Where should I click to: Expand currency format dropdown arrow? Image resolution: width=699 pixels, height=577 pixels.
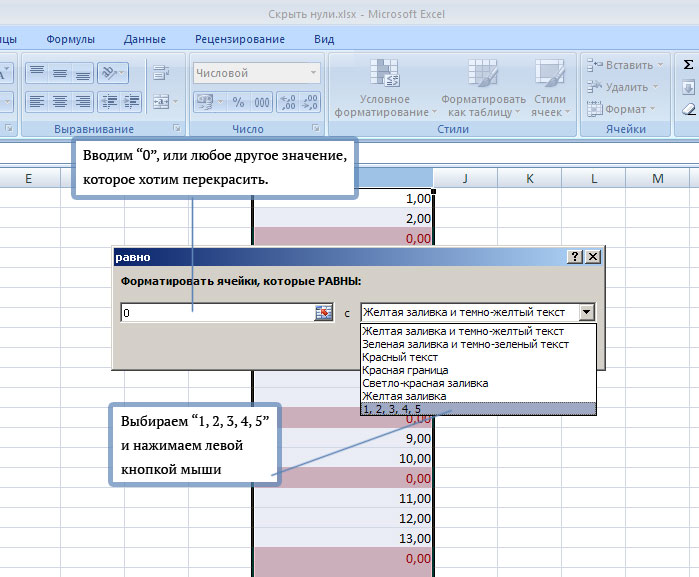point(221,102)
